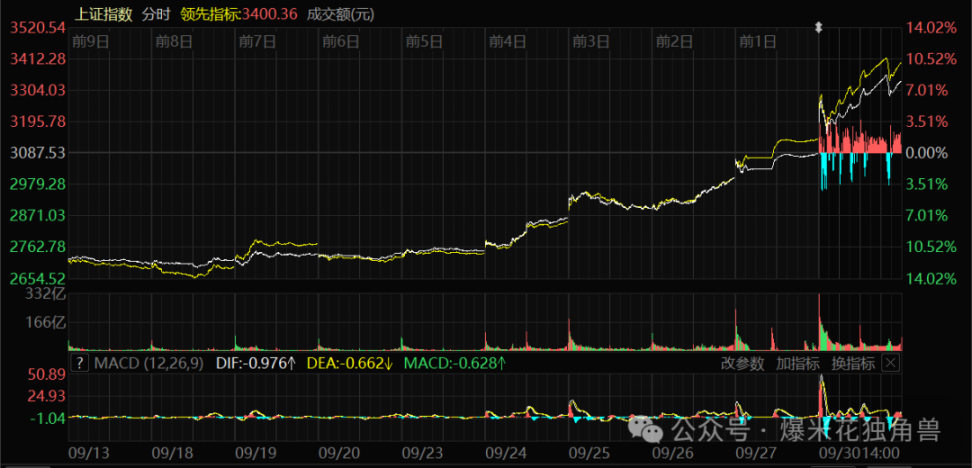Click the 改参数 button

click(743, 363)
